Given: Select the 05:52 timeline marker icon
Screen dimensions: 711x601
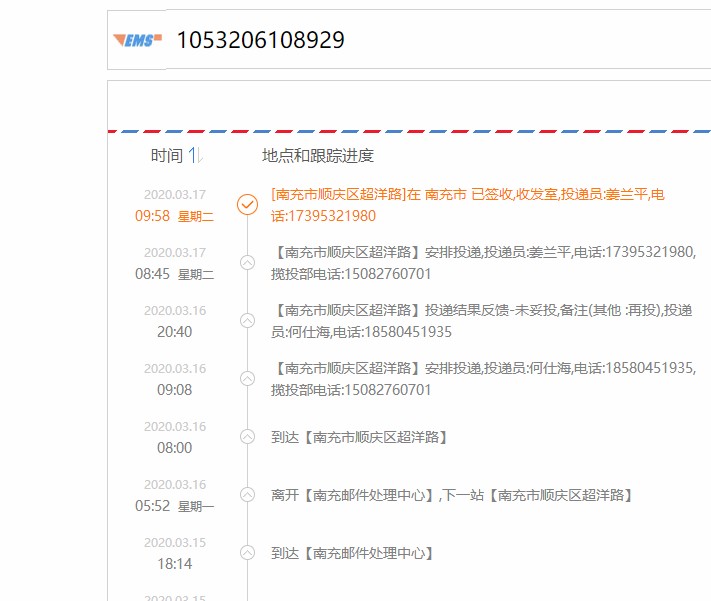Looking at the screenshot, I should coord(247,494).
